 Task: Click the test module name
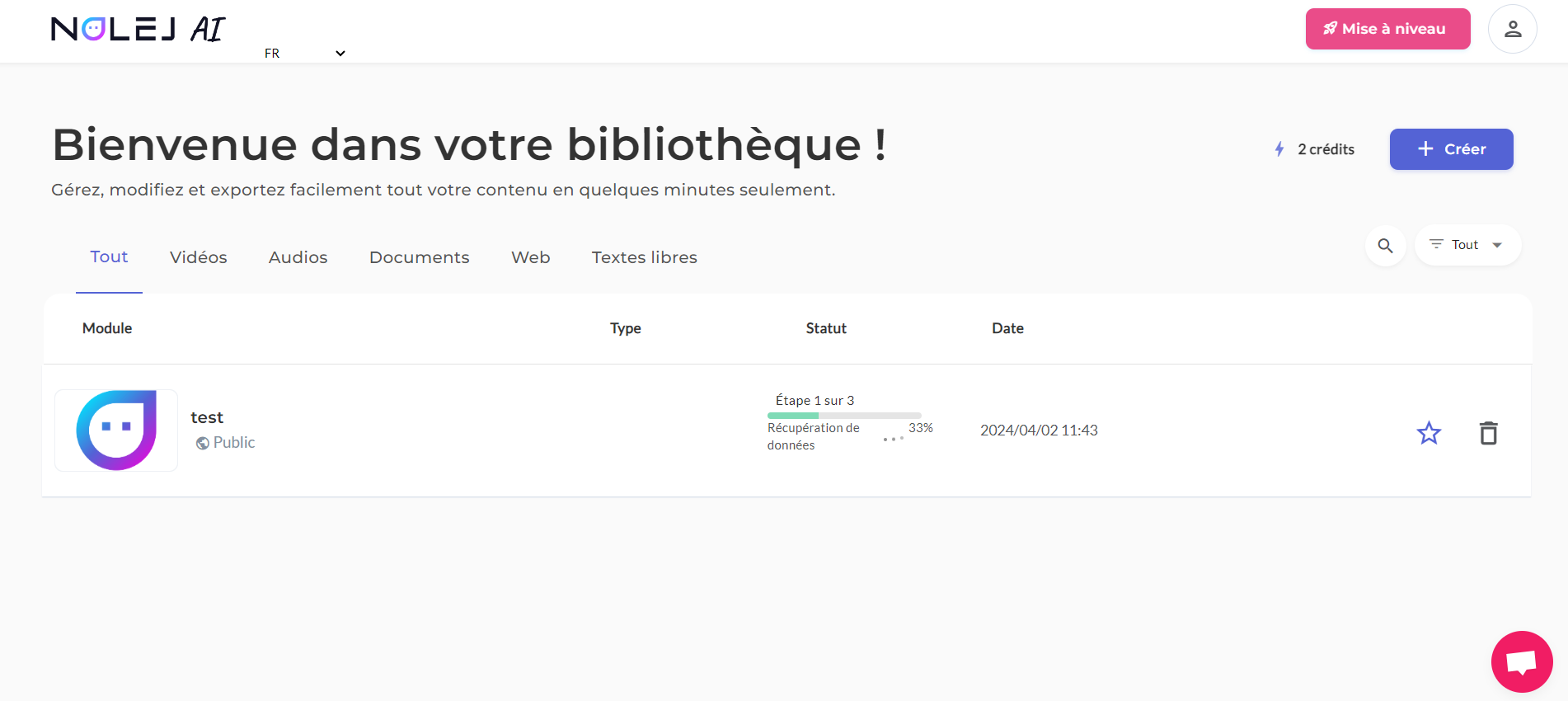point(207,417)
